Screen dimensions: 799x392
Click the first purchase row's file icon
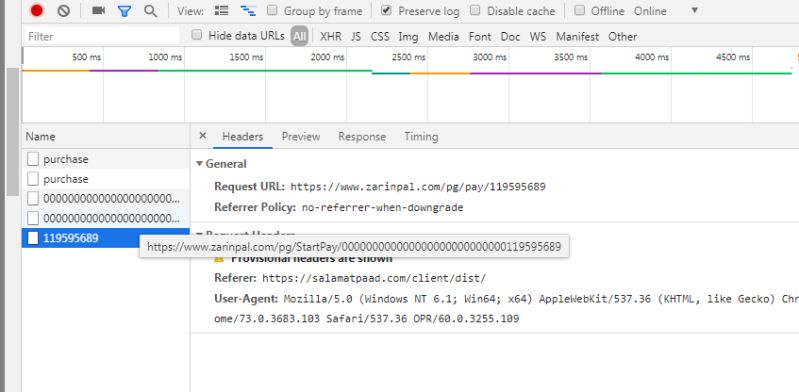coord(33,159)
